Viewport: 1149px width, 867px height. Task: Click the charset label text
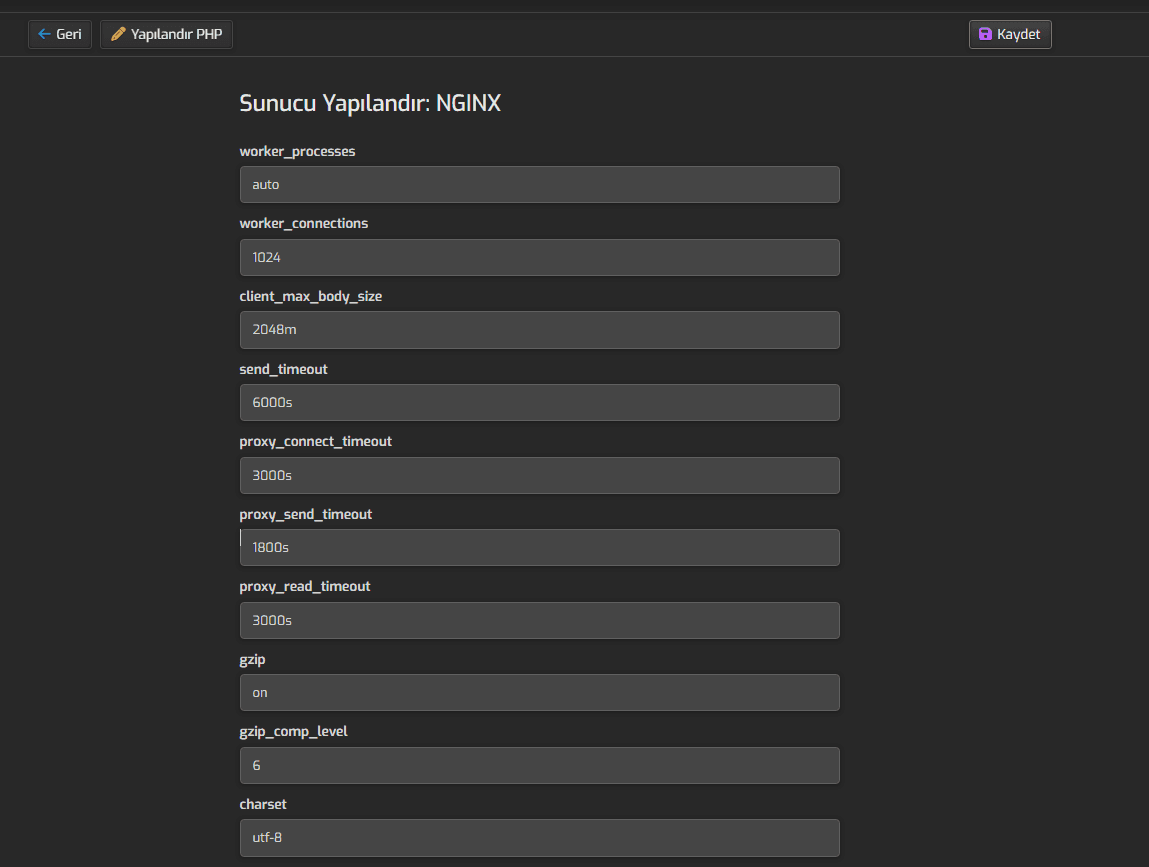tap(263, 804)
